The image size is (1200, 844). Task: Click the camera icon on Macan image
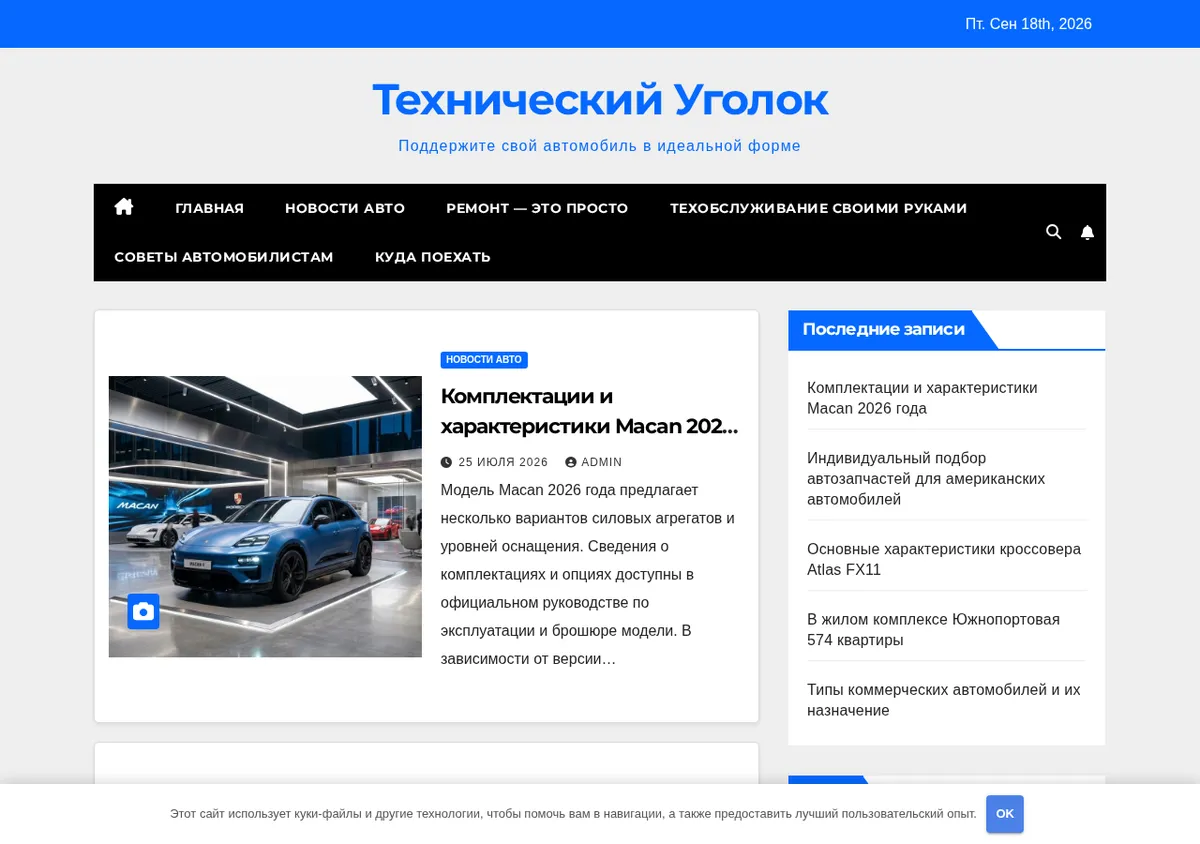point(143,611)
